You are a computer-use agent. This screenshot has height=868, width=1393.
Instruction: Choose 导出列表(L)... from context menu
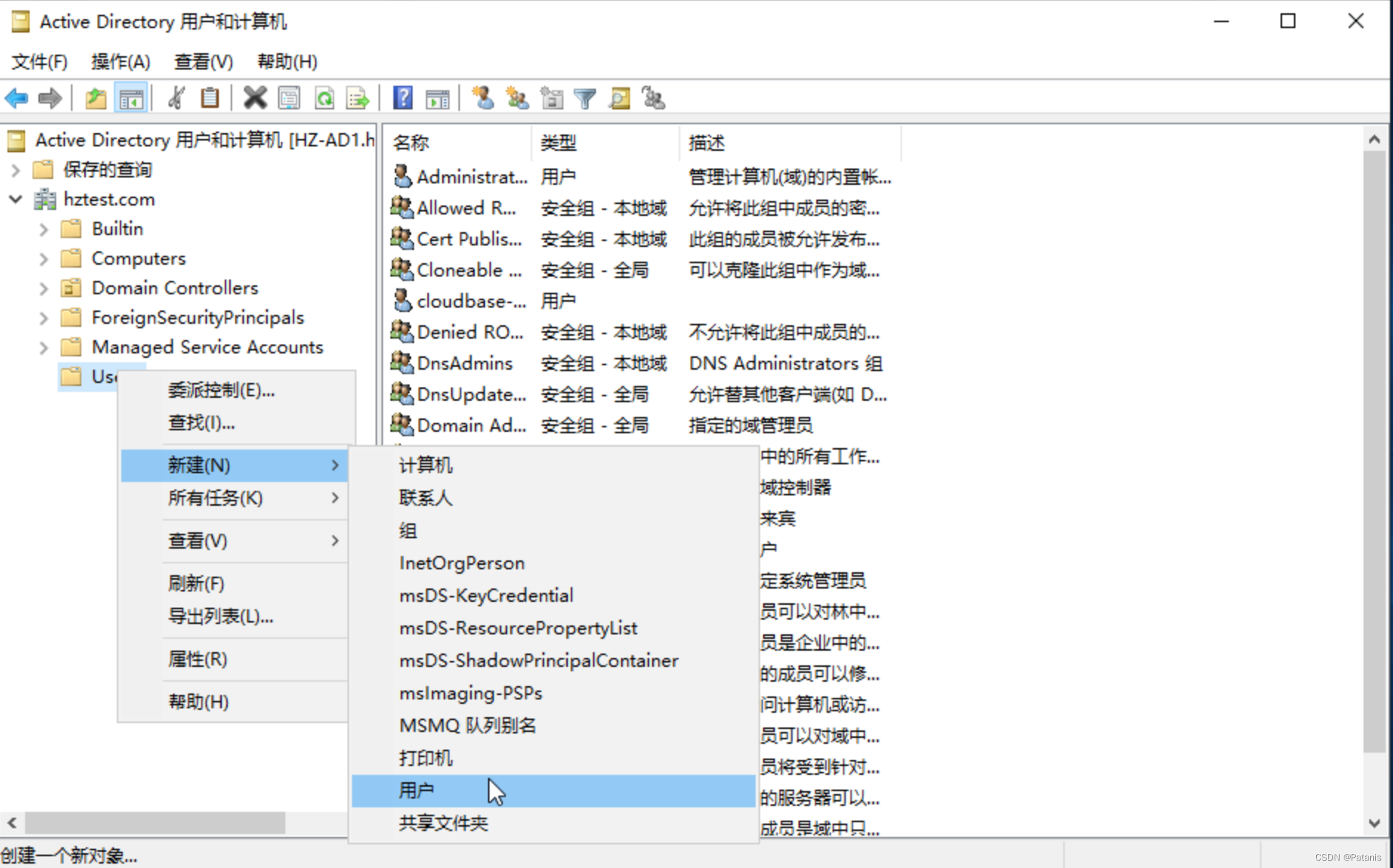(234, 616)
